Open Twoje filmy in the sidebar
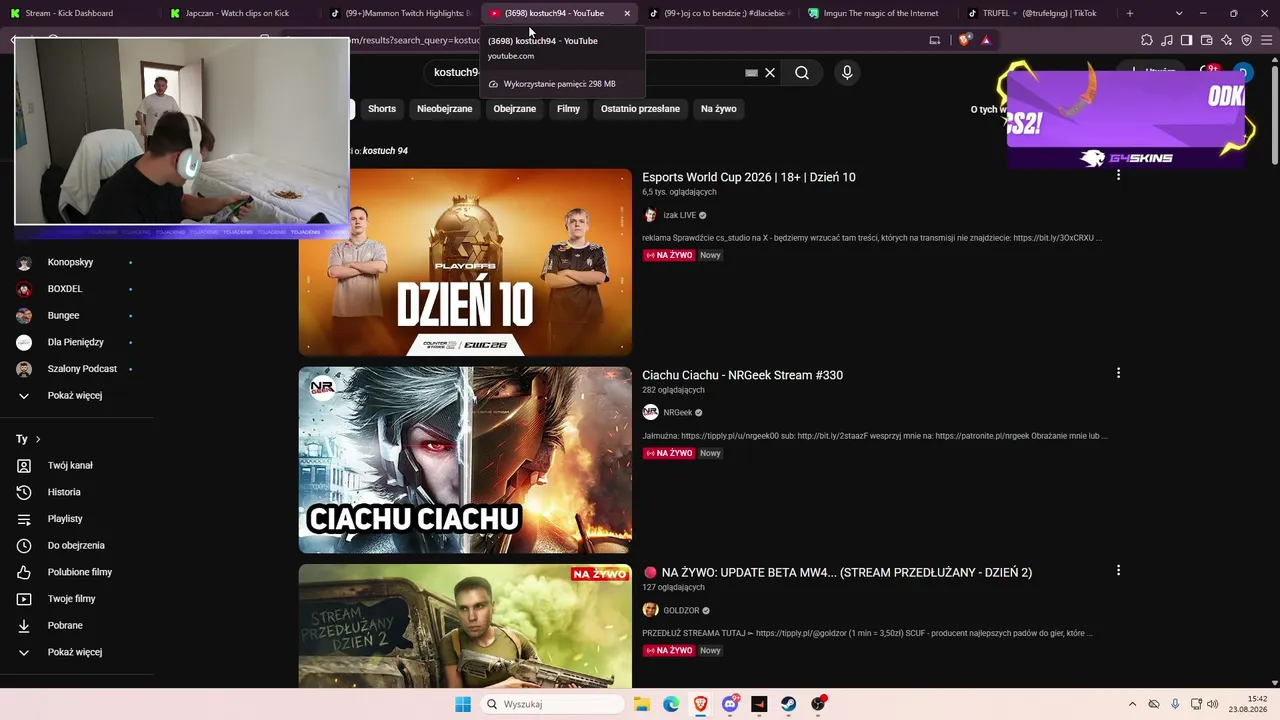The width and height of the screenshot is (1280, 720). [76, 599]
